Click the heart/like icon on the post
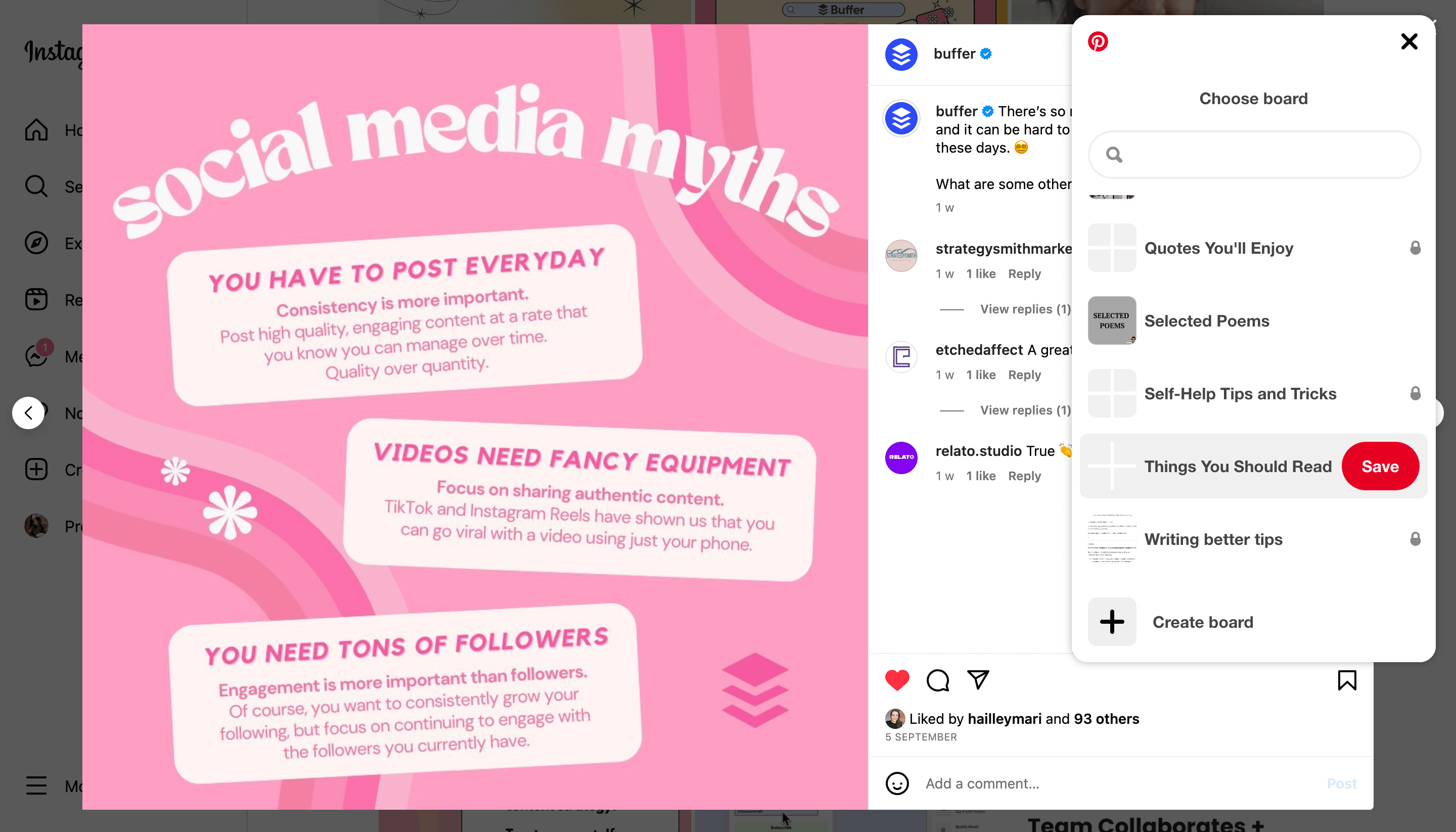This screenshot has height=832, width=1456. (x=897, y=680)
